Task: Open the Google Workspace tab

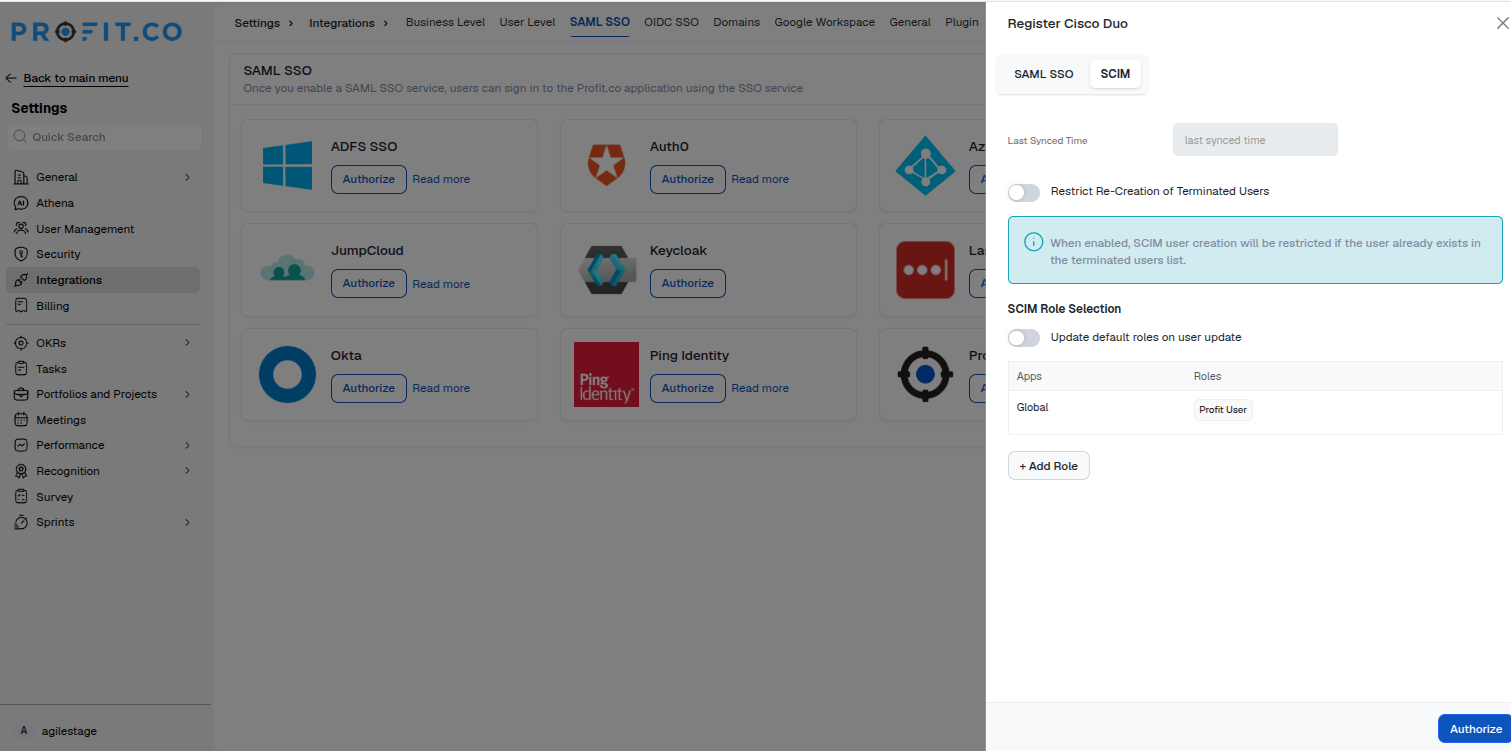Action: point(824,22)
